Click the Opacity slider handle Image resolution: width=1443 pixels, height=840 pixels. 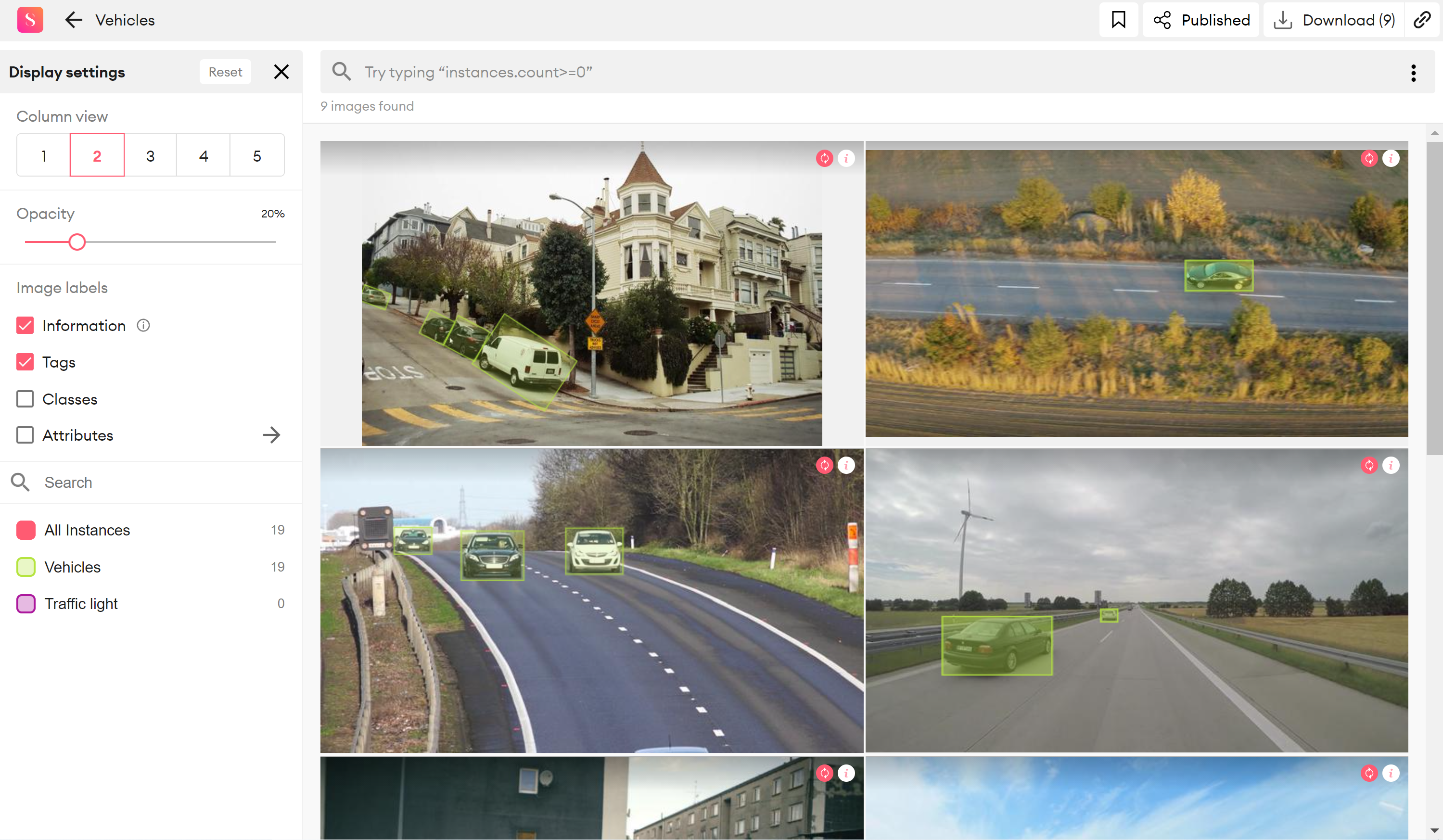click(x=77, y=242)
